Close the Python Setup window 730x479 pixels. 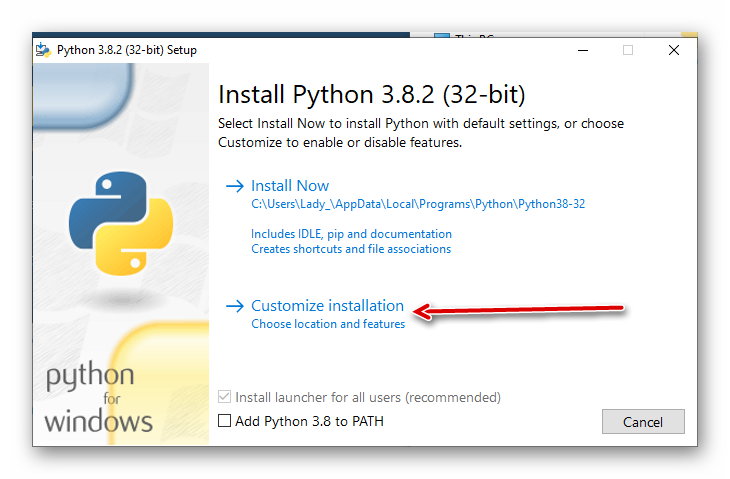coord(674,50)
